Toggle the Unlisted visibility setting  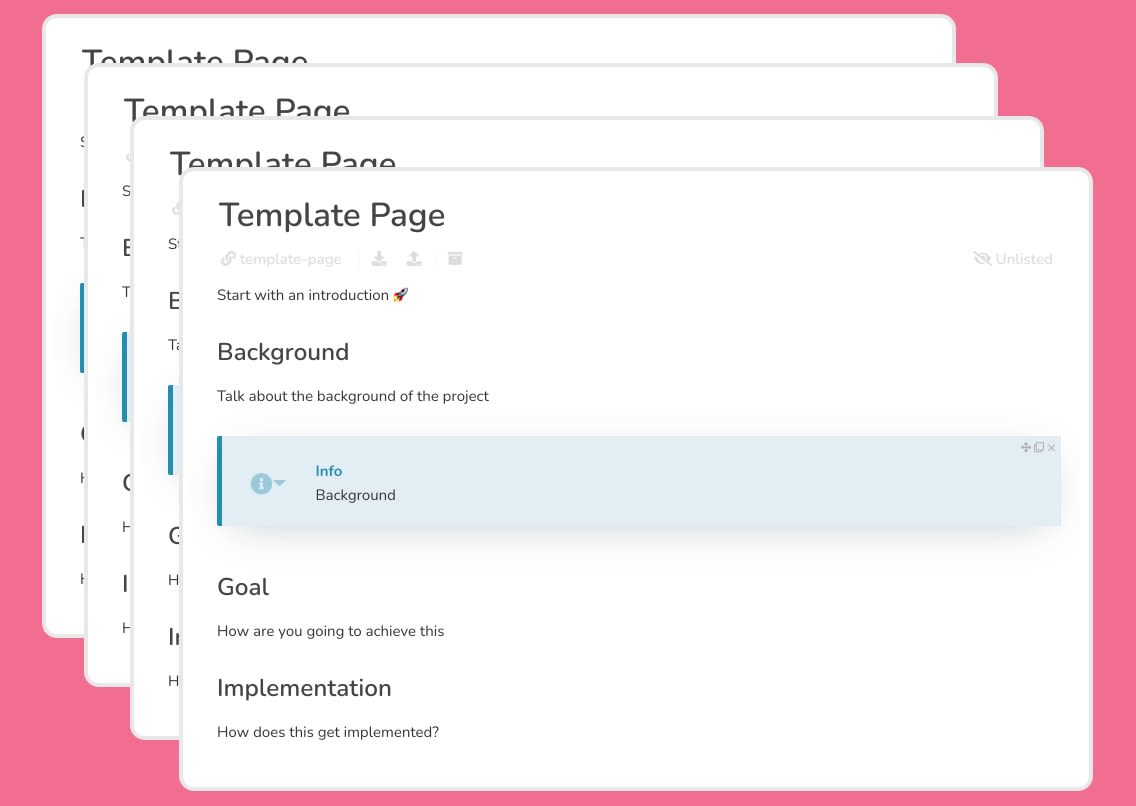click(x=1013, y=259)
